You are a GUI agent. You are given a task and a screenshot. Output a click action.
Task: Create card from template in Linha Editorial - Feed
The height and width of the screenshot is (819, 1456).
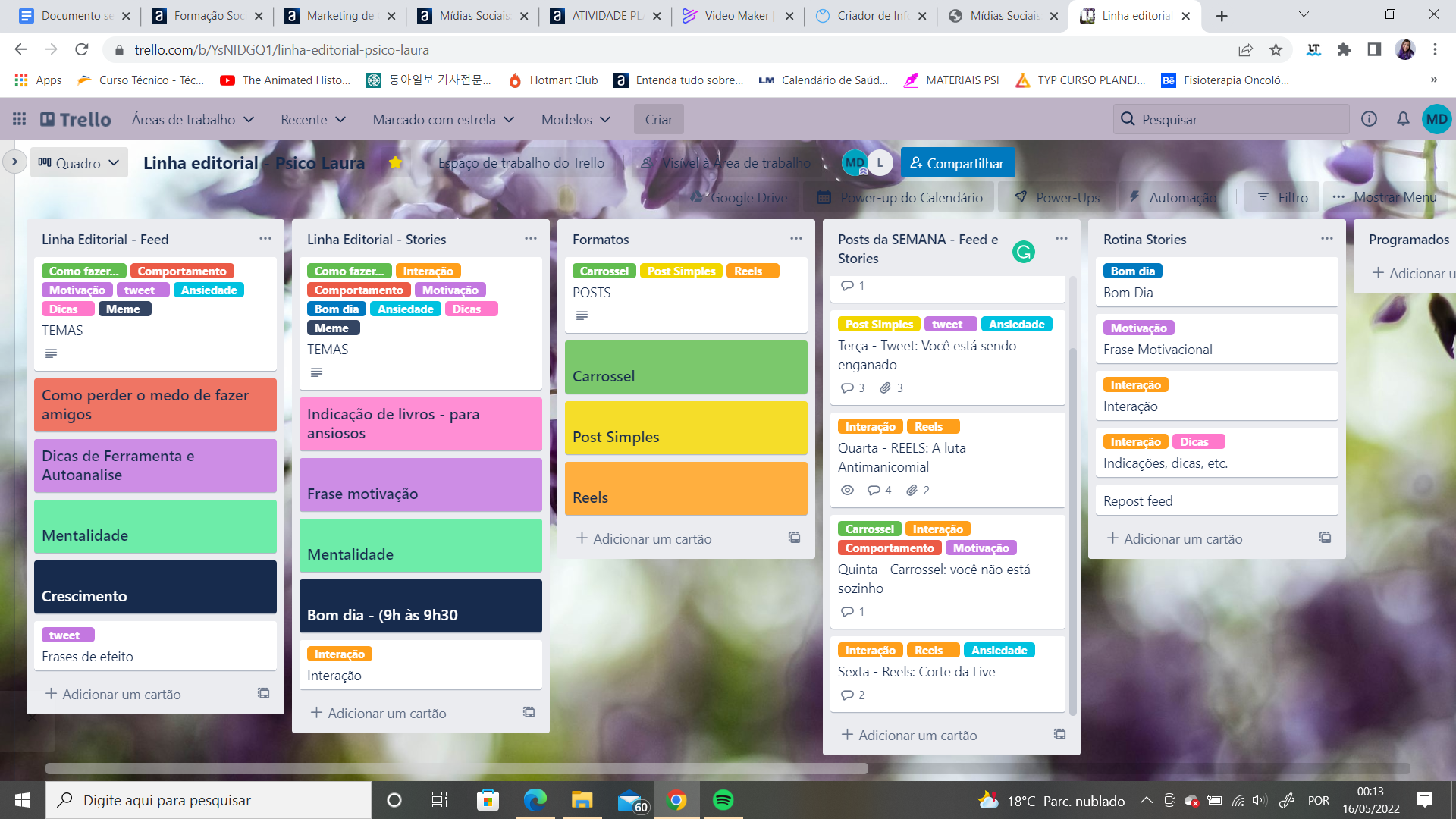263,693
